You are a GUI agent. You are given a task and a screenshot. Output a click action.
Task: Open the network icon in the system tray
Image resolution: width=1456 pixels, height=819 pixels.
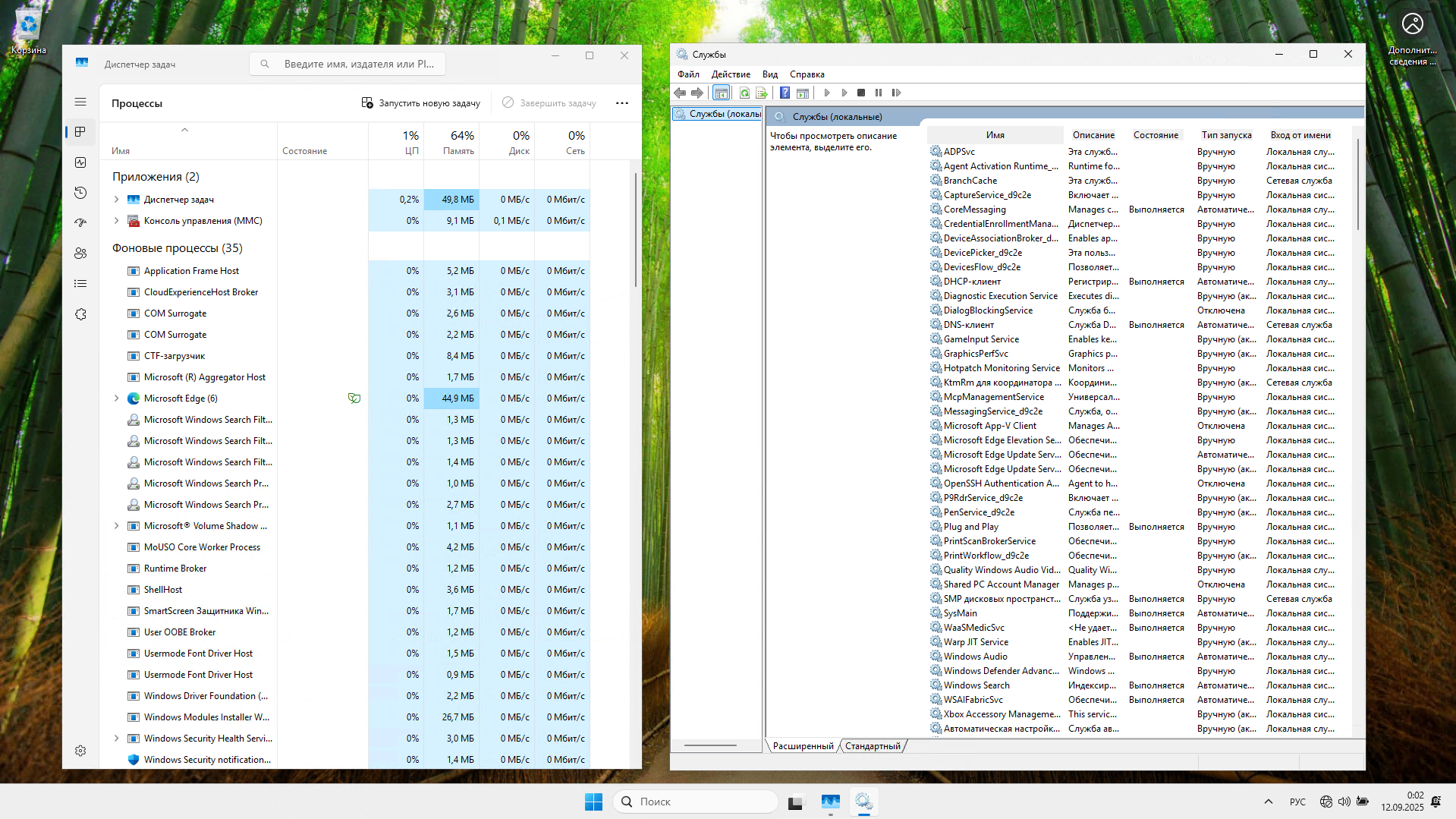(x=1325, y=802)
